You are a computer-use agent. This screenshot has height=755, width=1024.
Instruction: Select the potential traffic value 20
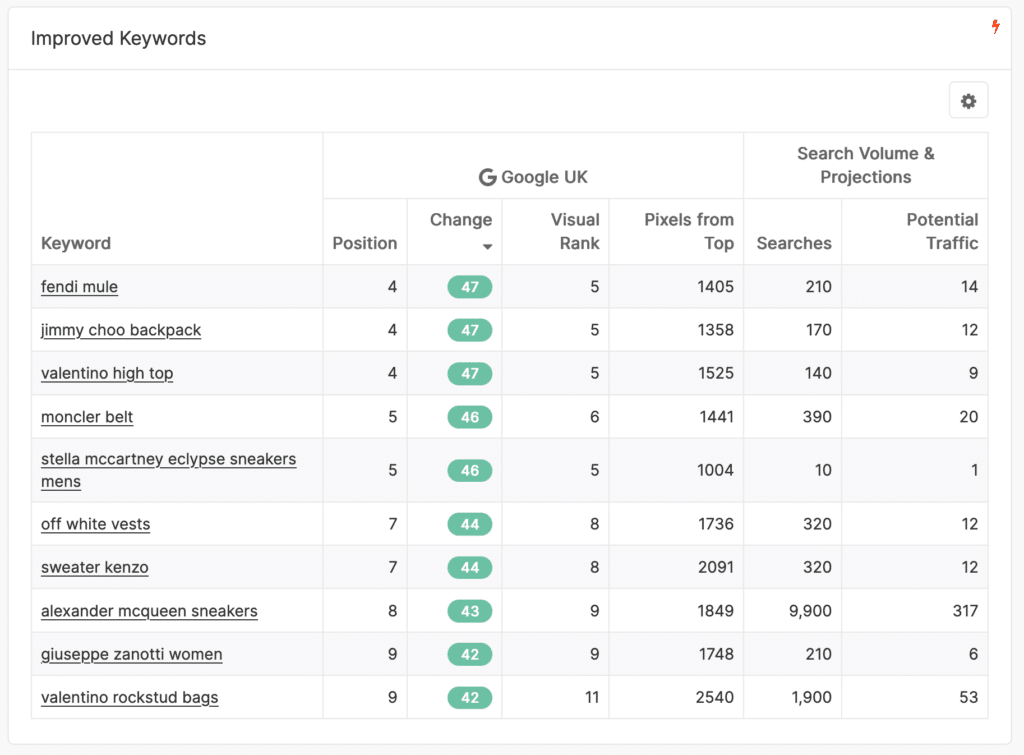968,417
